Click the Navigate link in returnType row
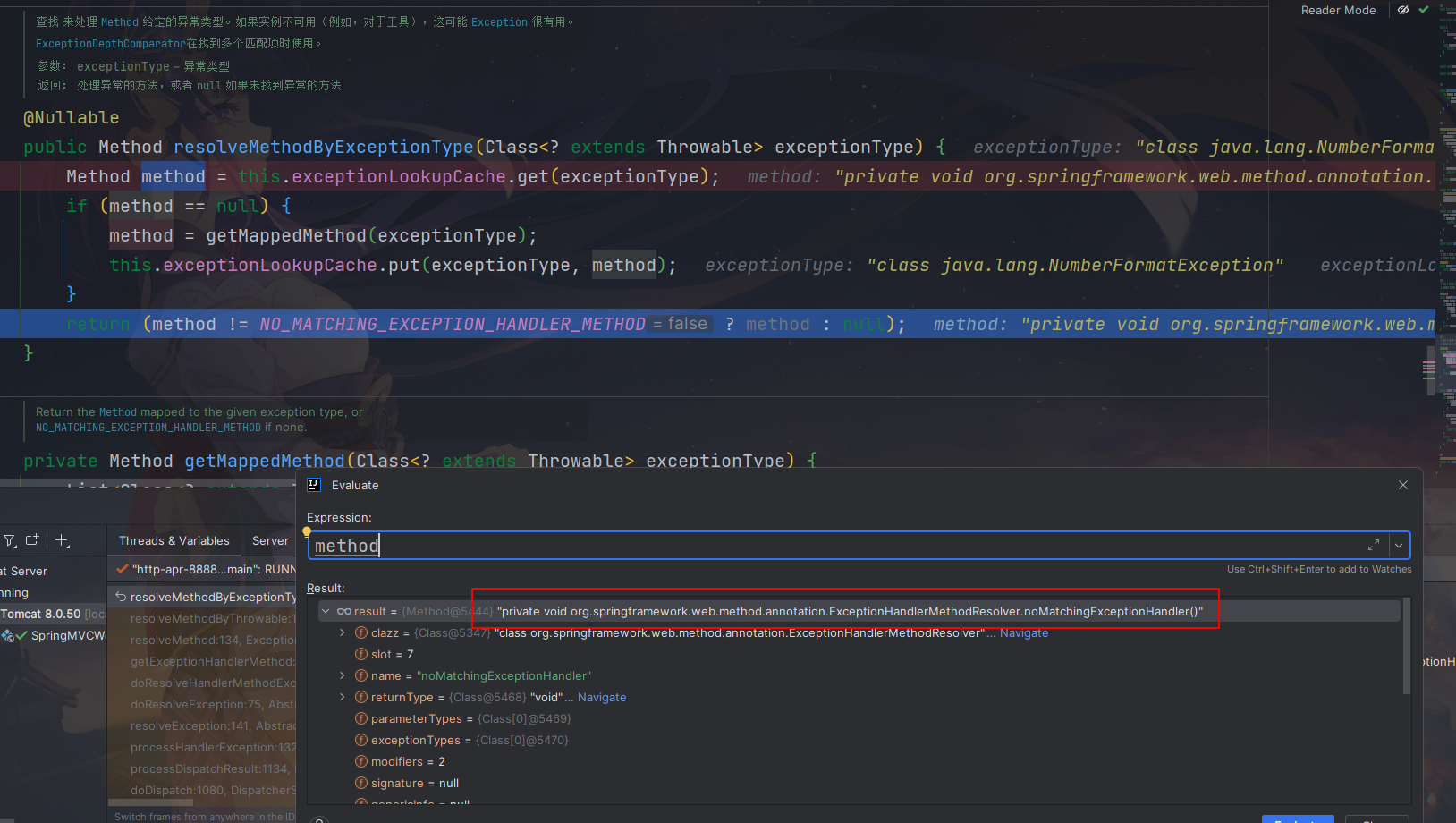This screenshot has height=823, width=1456. click(602, 697)
